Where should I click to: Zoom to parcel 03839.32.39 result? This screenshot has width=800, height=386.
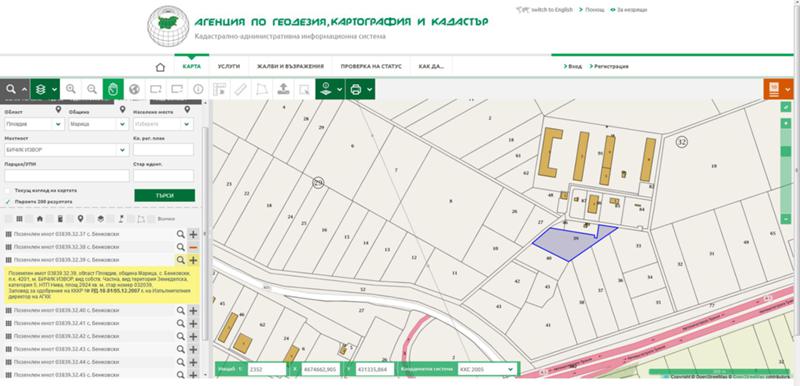(180, 260)
